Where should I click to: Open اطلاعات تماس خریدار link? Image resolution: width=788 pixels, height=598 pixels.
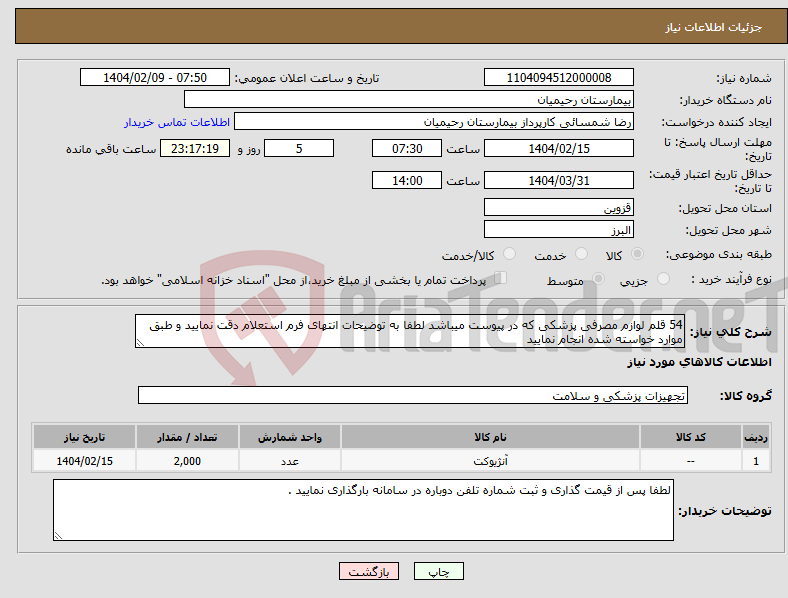[x=177, y=122]
